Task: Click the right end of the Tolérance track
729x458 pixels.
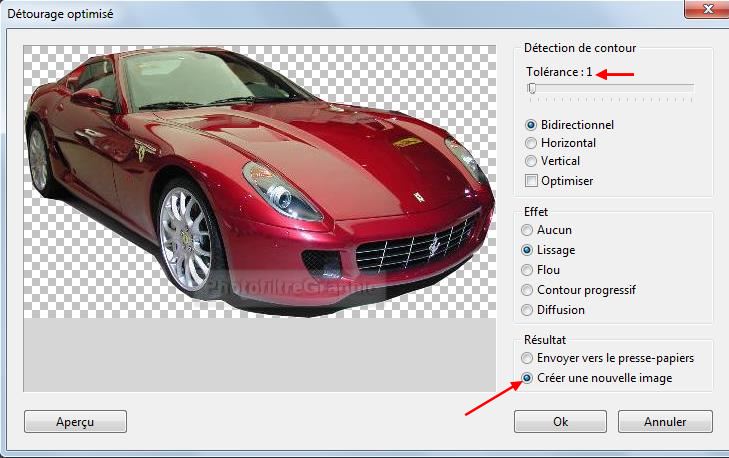Action: pos(691,89)
